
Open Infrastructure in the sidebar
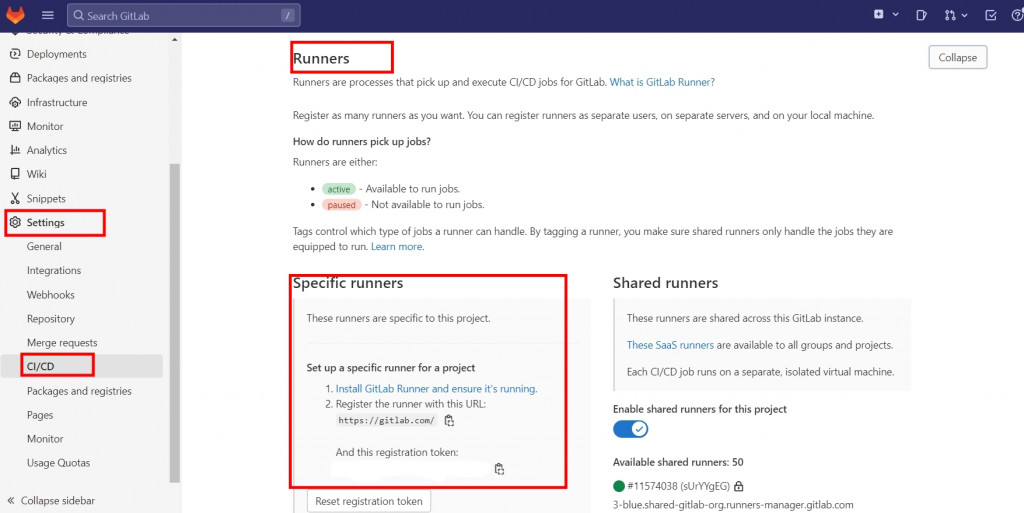click(x=56, y=102)
